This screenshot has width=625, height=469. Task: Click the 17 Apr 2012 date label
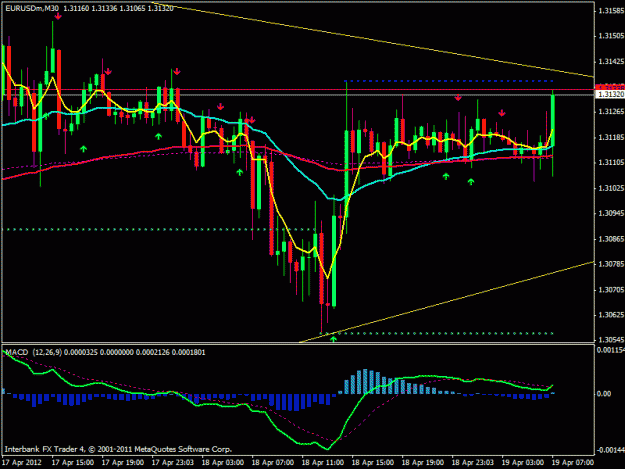22,463
